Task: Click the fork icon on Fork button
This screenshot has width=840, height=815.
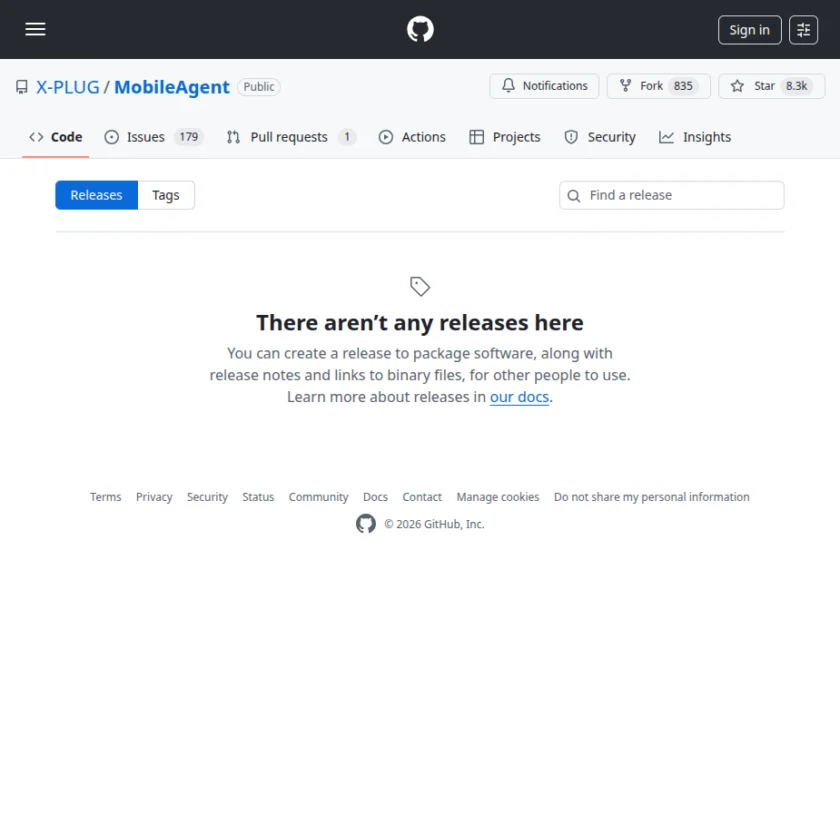Action: coord(625,86)
